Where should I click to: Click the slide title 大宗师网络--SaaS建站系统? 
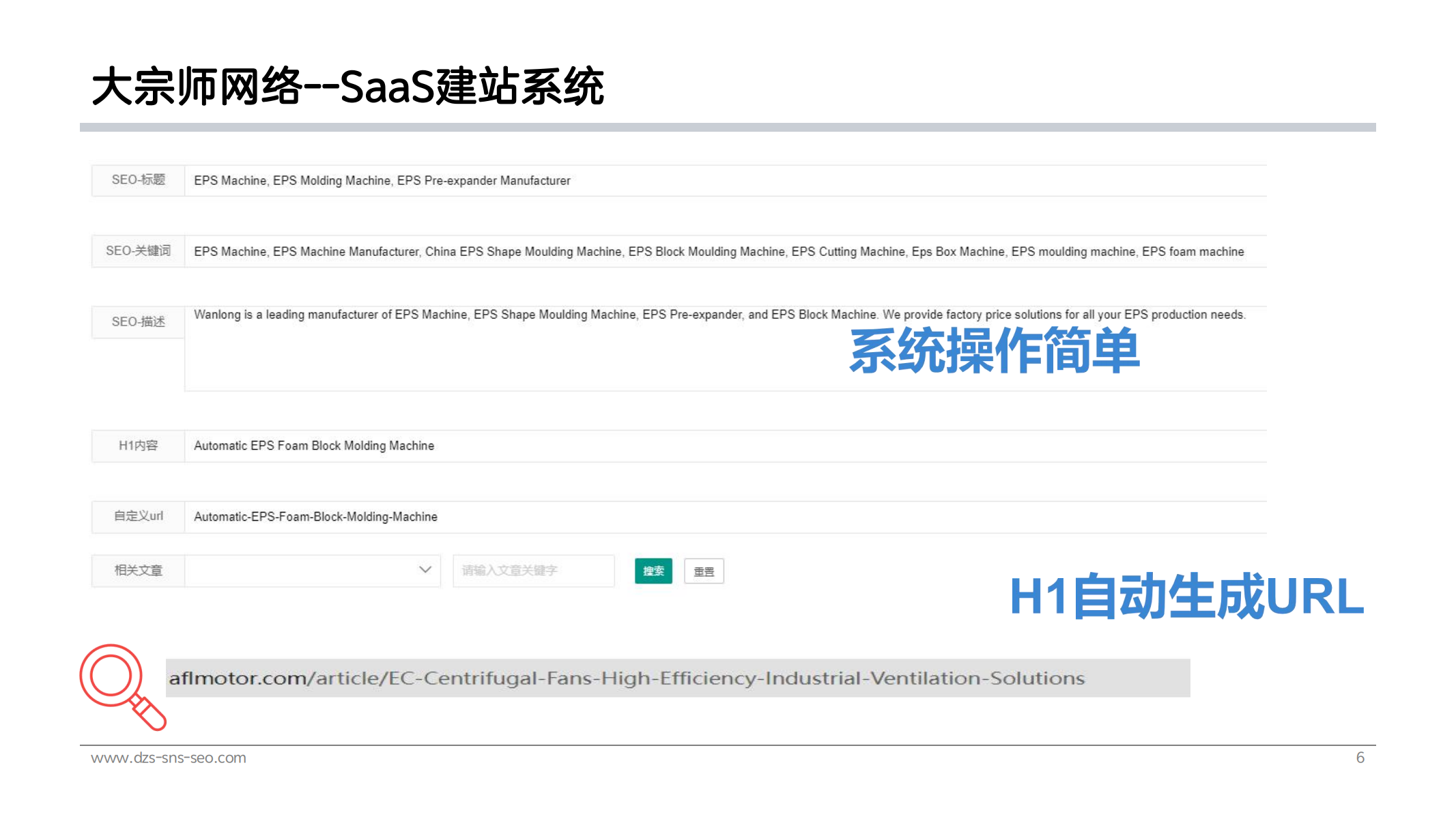(348, 87)
